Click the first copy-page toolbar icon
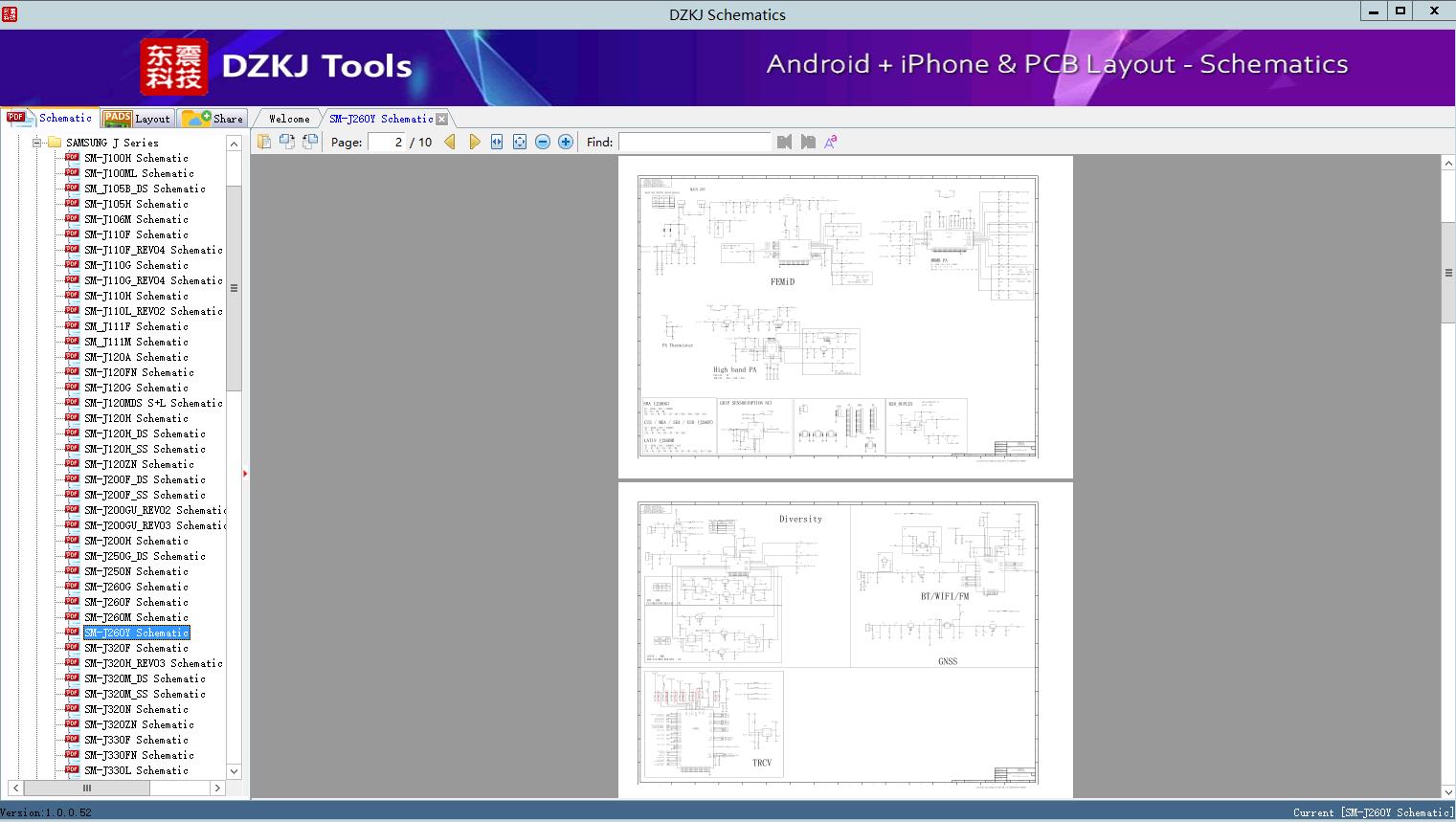 [263, 142]
